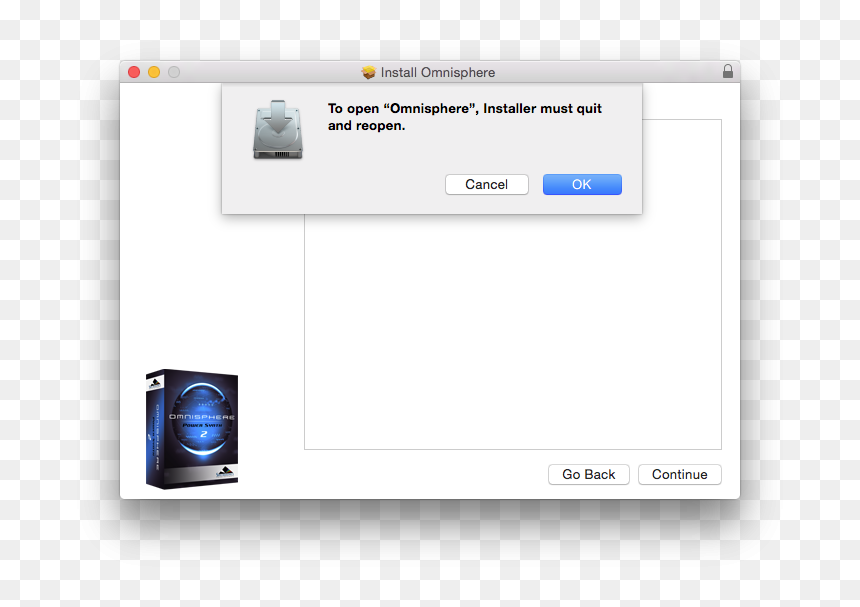Click the Installer hard drive icon in dialog
Viewport: 860px width, 607px height.
(278, 130)
